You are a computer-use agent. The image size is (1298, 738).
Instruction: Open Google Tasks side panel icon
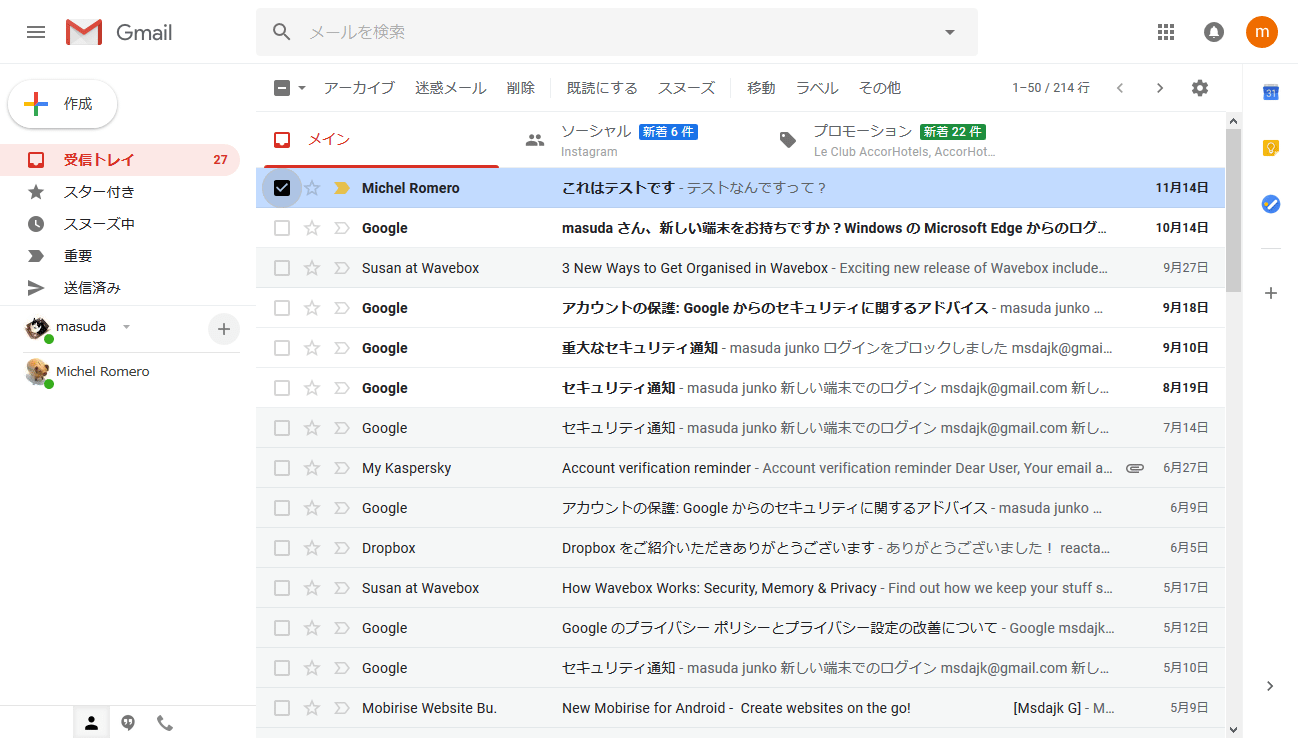1271,203
